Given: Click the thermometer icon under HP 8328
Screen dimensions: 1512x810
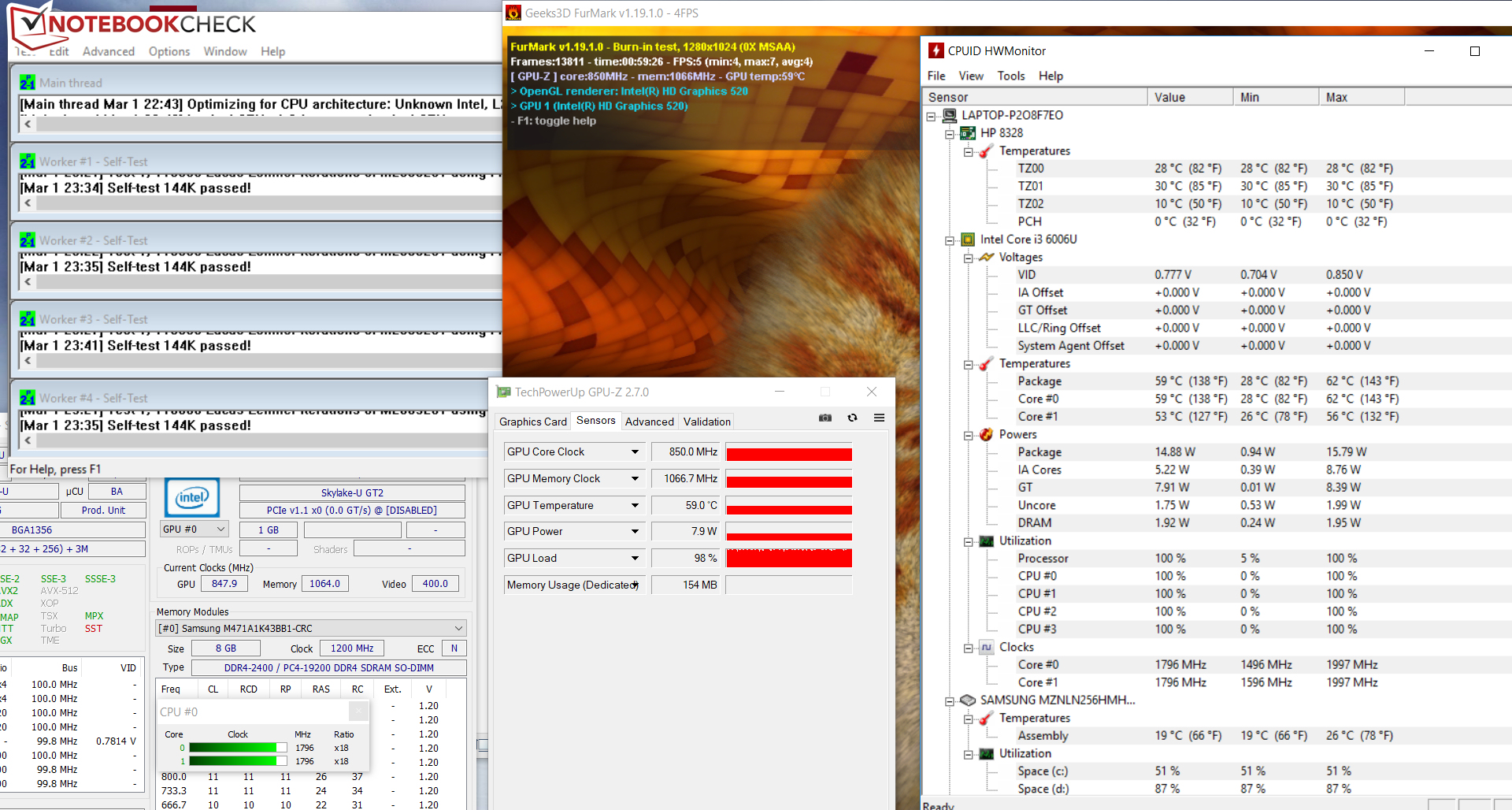Looking at the screenshot, I should (x=986, y=150).
